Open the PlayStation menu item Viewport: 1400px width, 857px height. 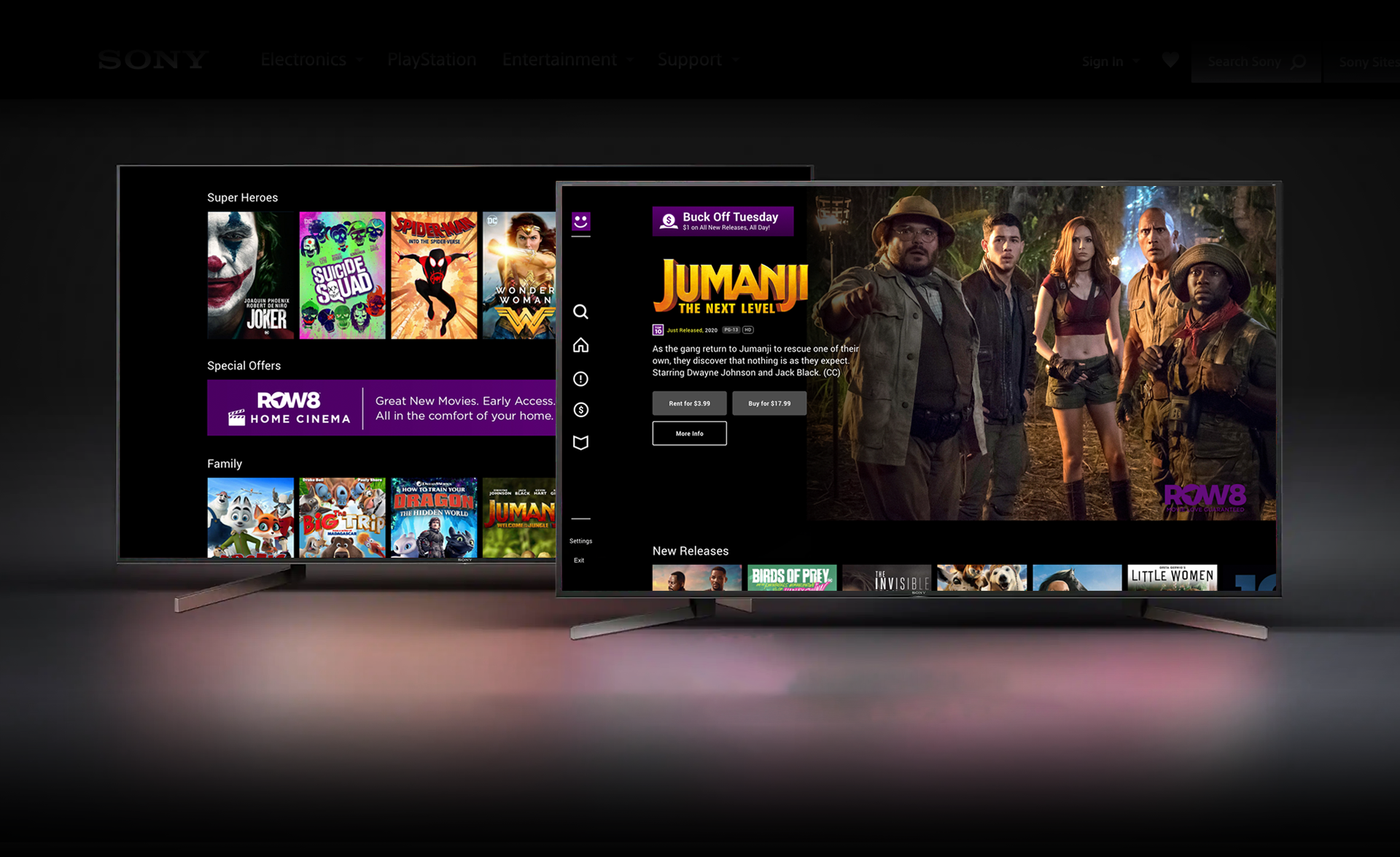coord(432,60)
